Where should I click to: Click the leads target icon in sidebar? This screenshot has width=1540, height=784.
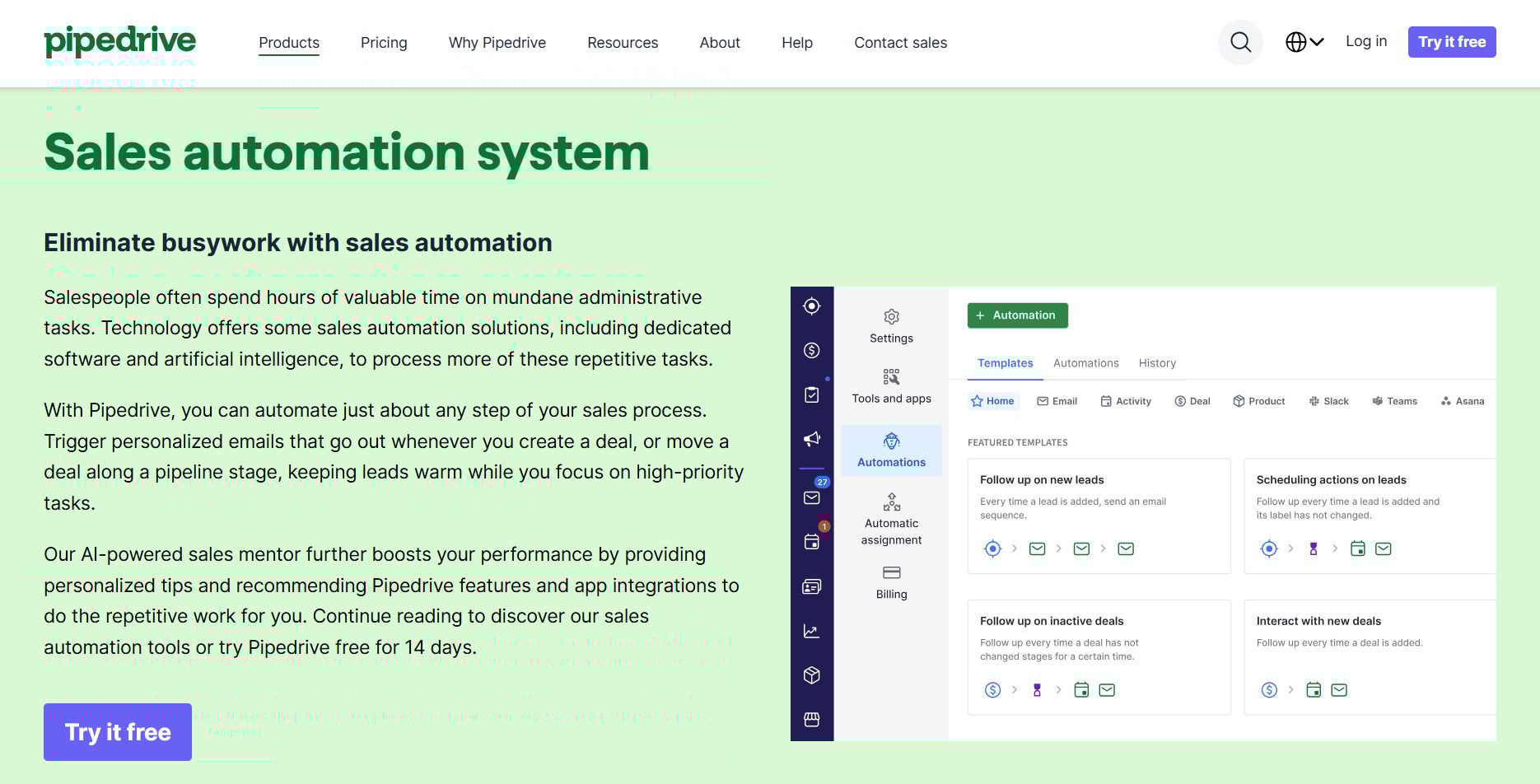point(812,306)
